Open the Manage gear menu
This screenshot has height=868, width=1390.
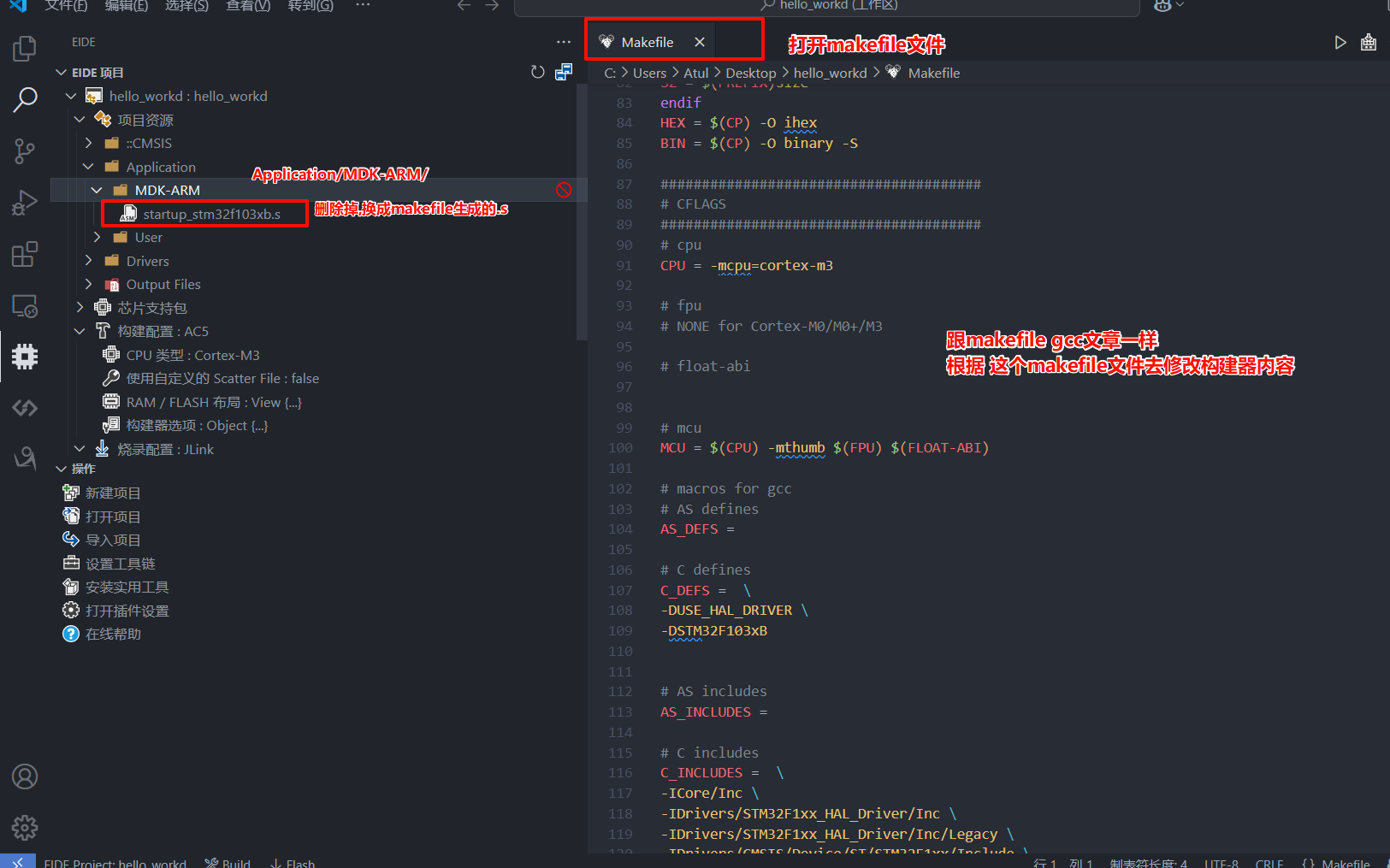(x=25, y=828)
